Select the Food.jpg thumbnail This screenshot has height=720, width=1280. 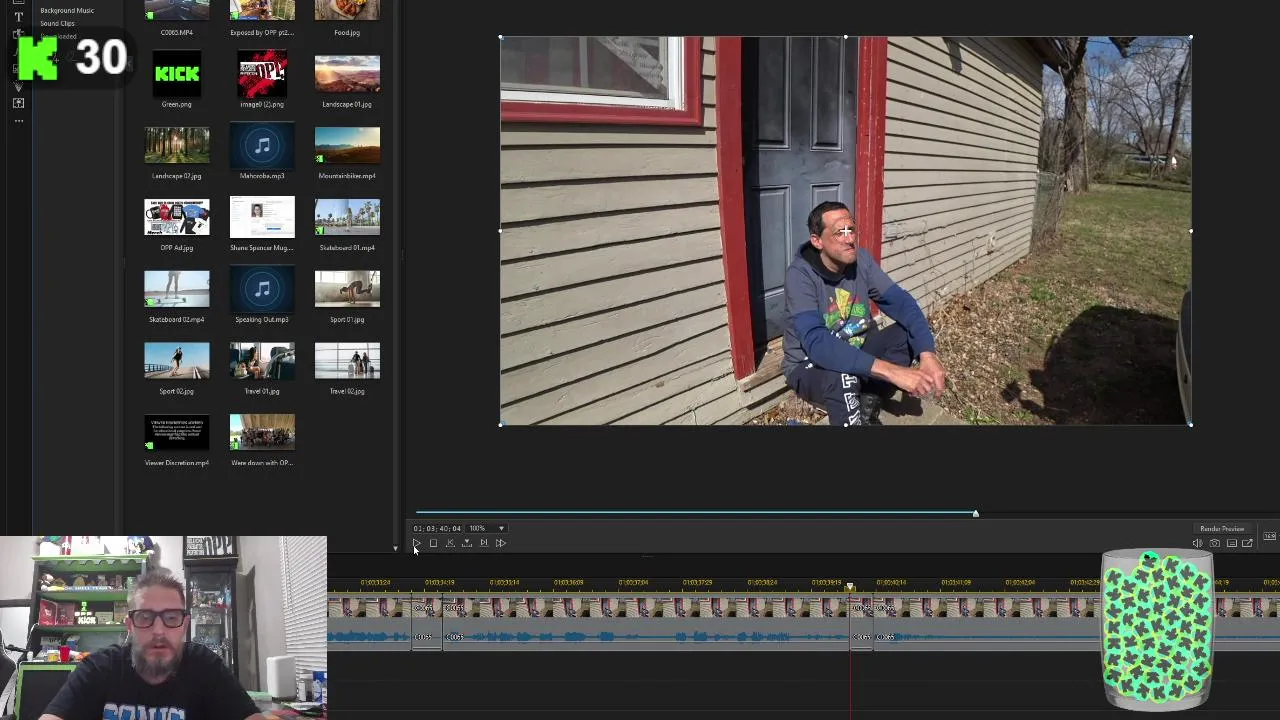347,10
